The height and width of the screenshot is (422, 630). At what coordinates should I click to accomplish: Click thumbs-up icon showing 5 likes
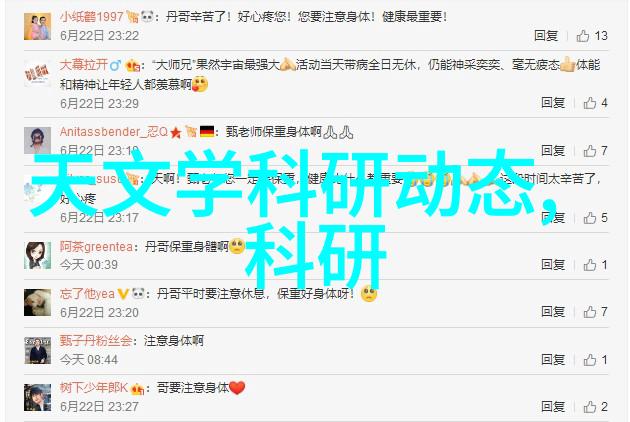(589, 217)
